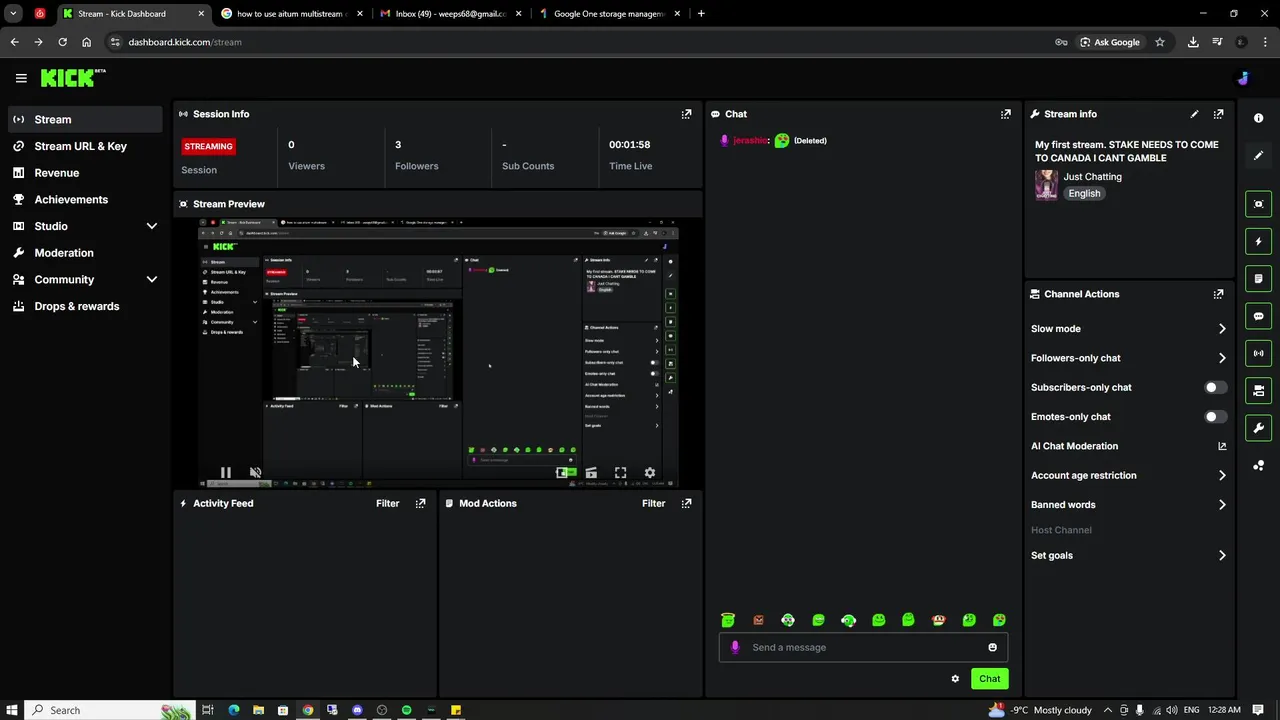The image size is (1280, 720).
Task: Open Moderation in sidebar
Action: pyautogui.click(x=85, y=253)
